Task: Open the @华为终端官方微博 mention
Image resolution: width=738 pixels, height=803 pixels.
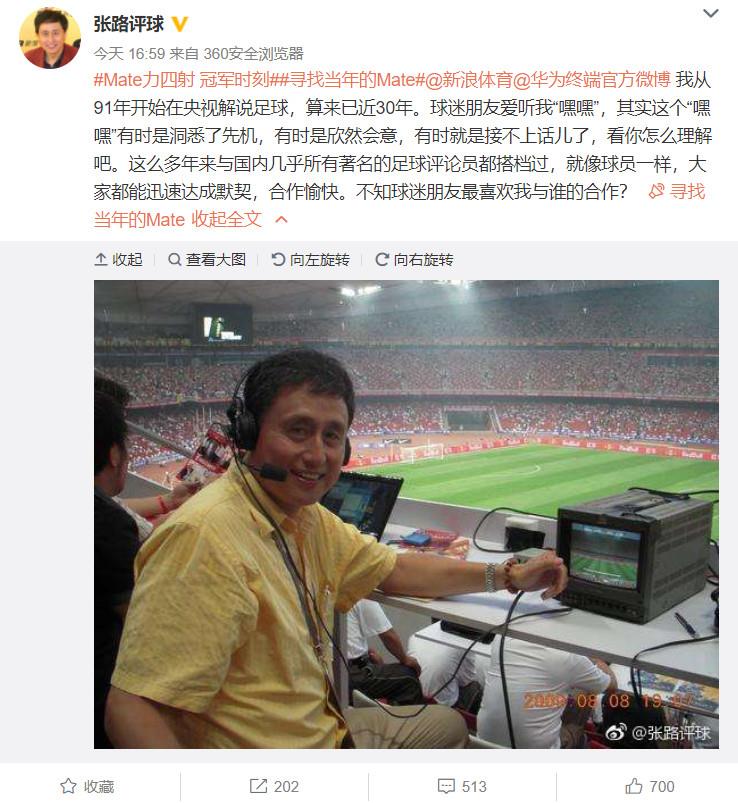Action: tap(592, 79)
